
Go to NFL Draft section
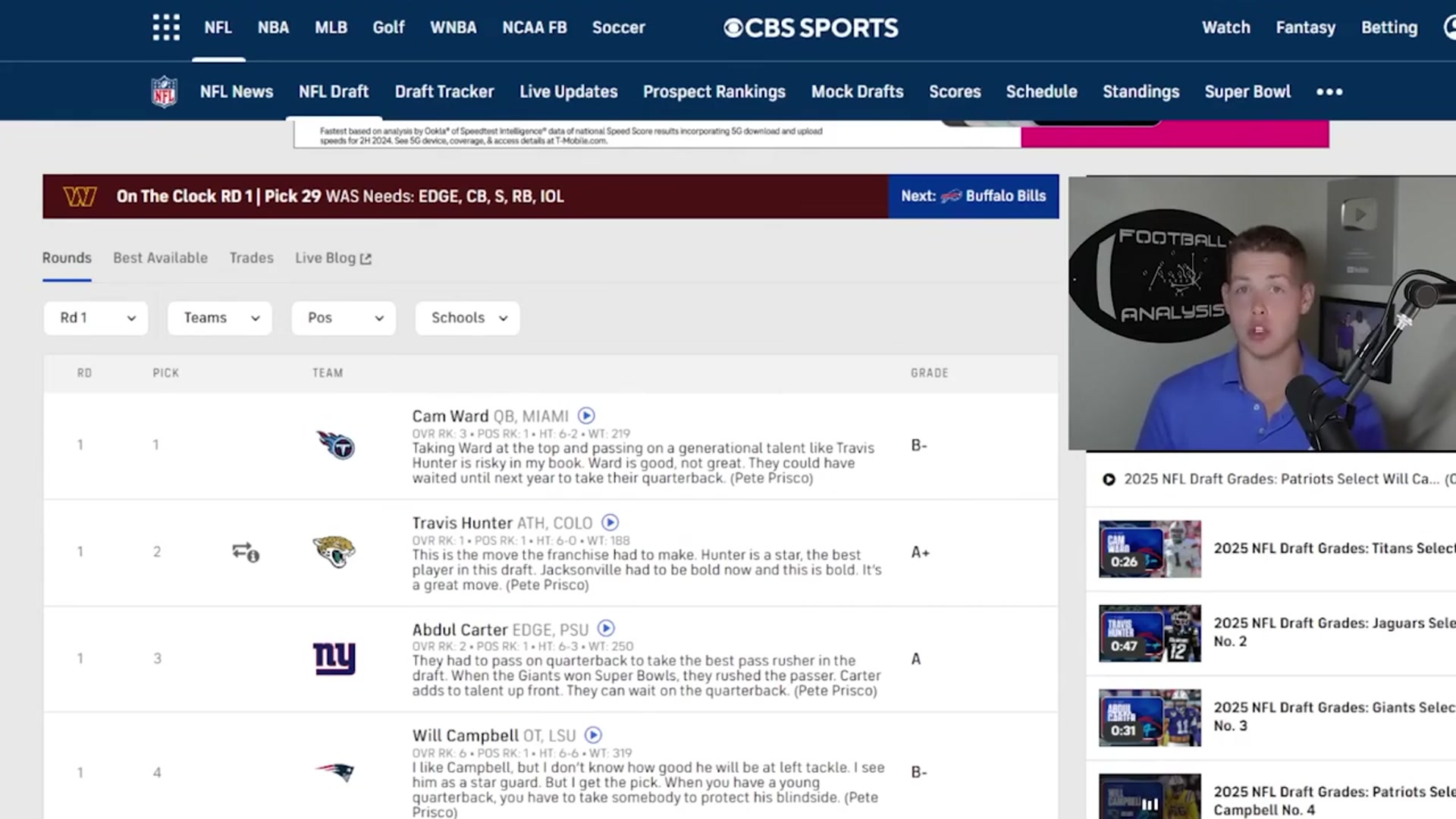pos(334,92)
